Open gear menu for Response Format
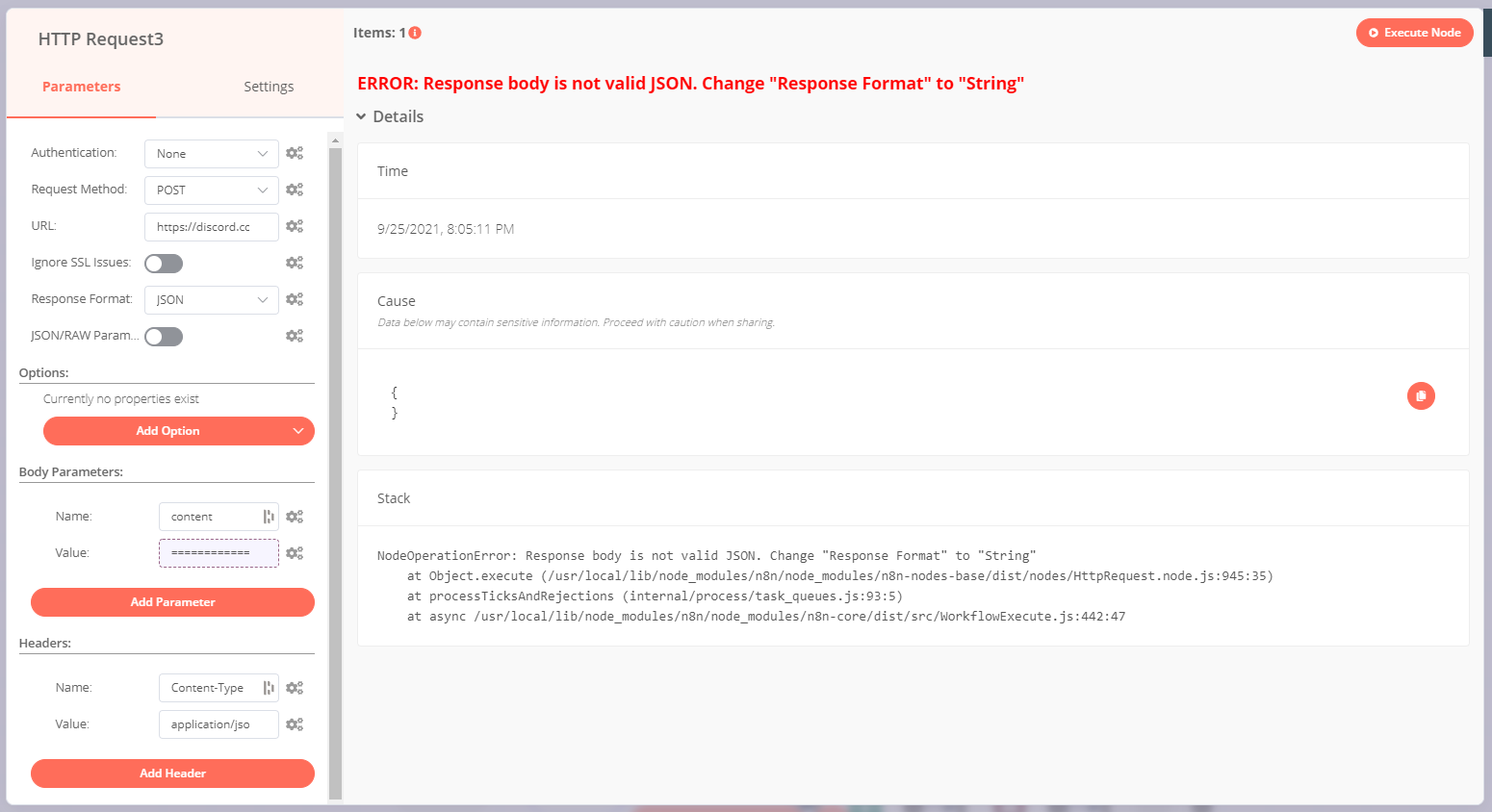1492x812 pixels. pos(295,299)
